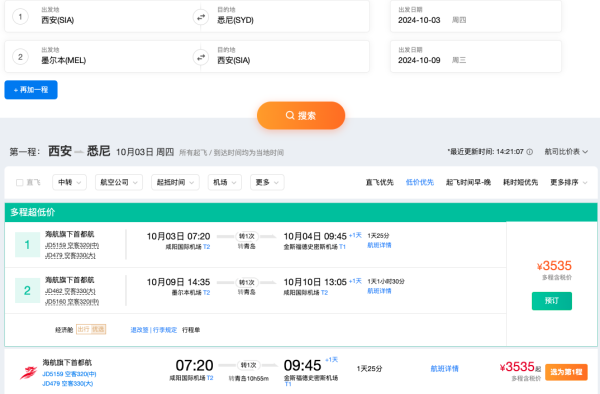Click the 多程超低价 header banner
This screenshot has width=600, height=394.
click(301, 212)
